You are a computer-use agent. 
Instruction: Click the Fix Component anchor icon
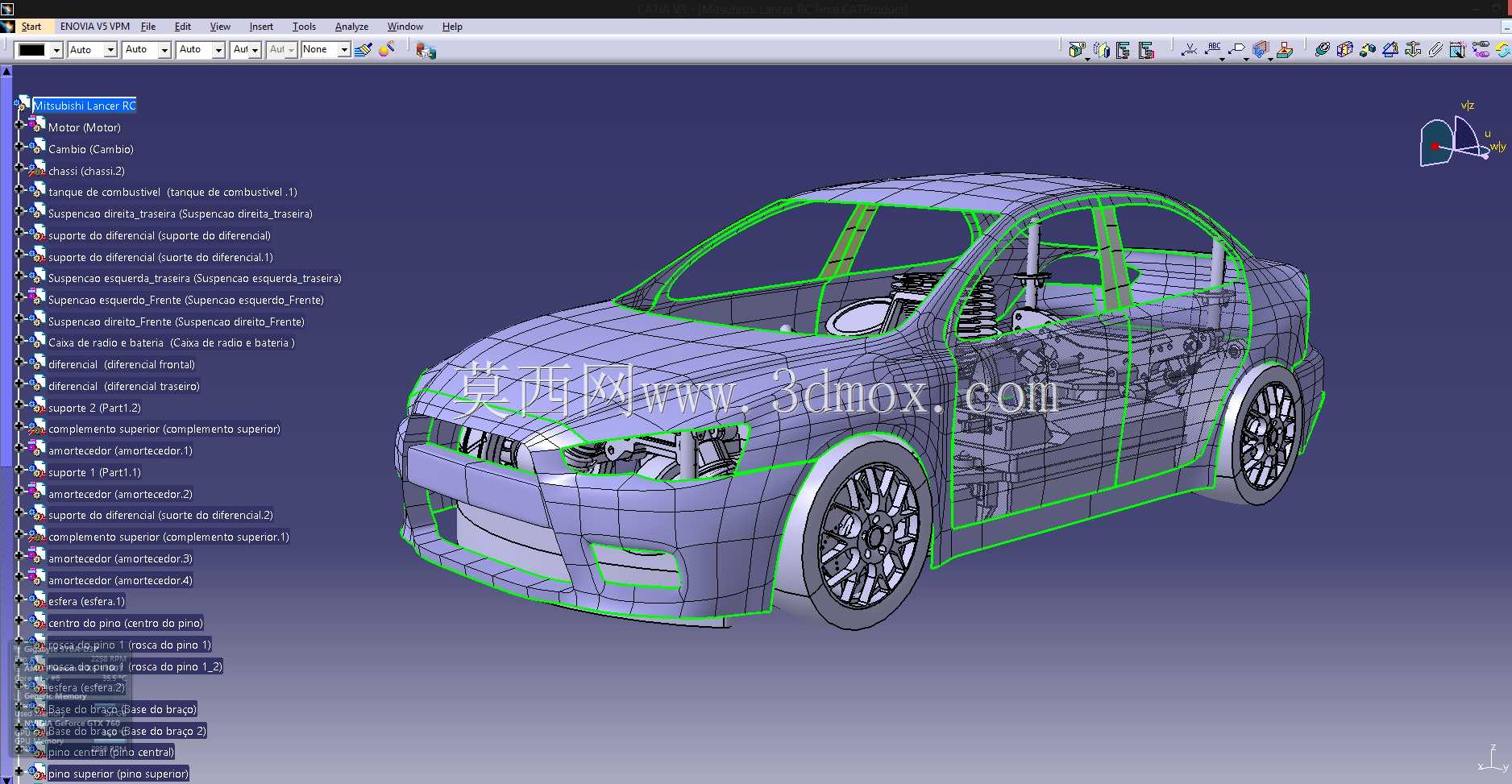pos(1412,50)
